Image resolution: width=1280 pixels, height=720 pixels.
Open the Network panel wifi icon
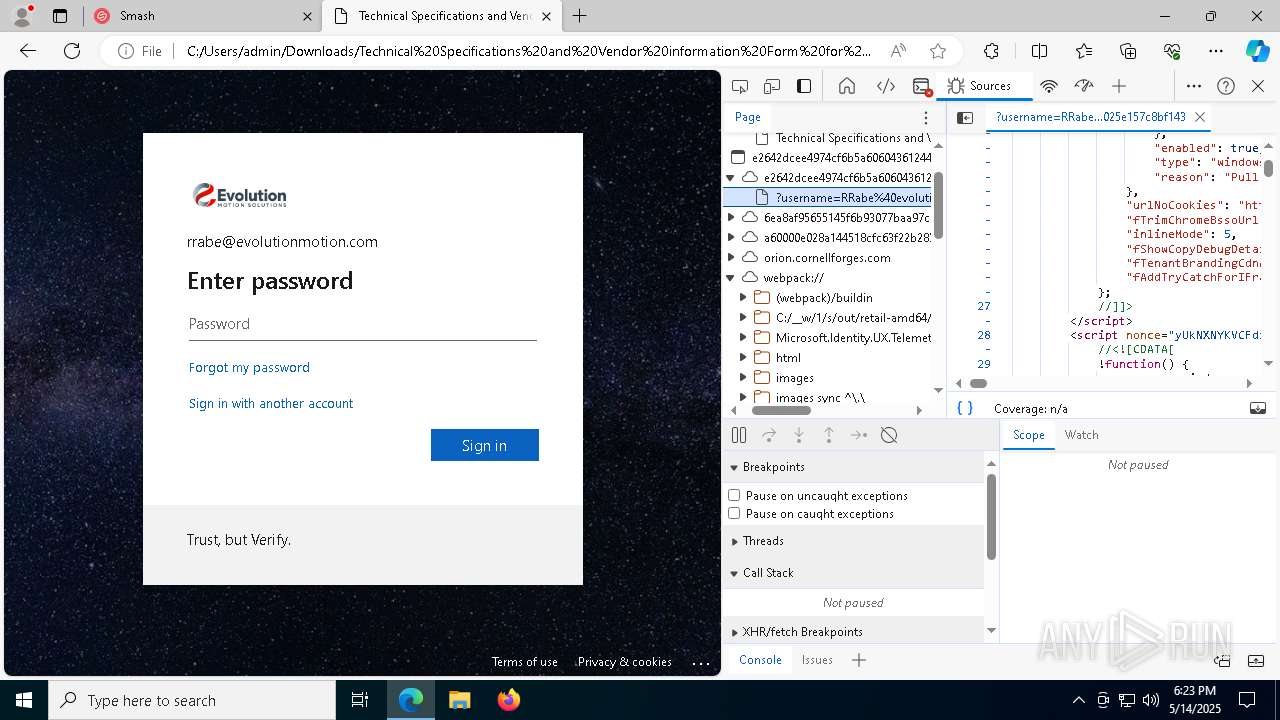[x=1049, y=86]
